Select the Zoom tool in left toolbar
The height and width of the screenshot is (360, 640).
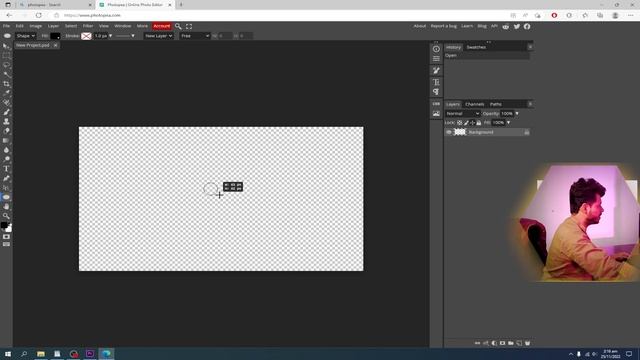(x=6, y=216)
